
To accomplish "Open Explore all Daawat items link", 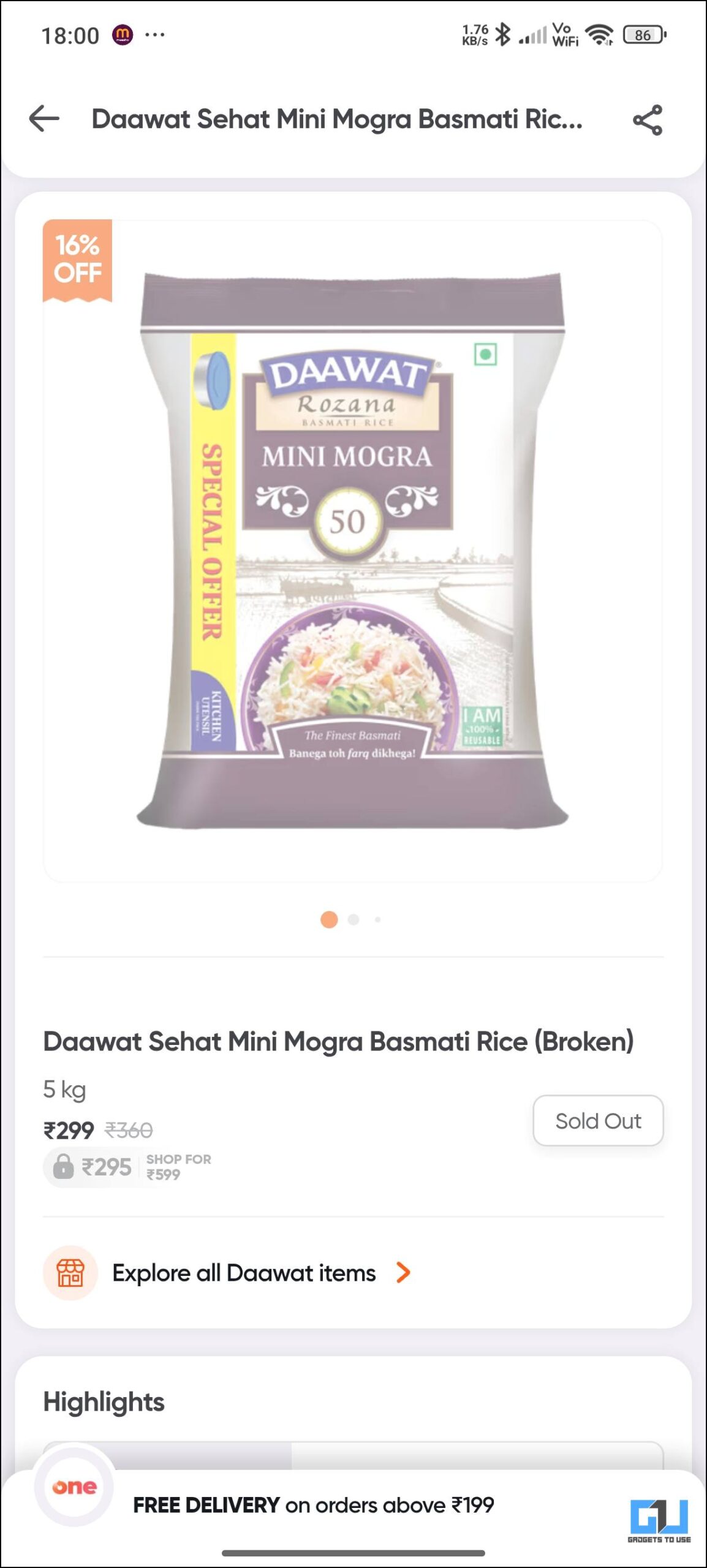I will coord(244,1273).
